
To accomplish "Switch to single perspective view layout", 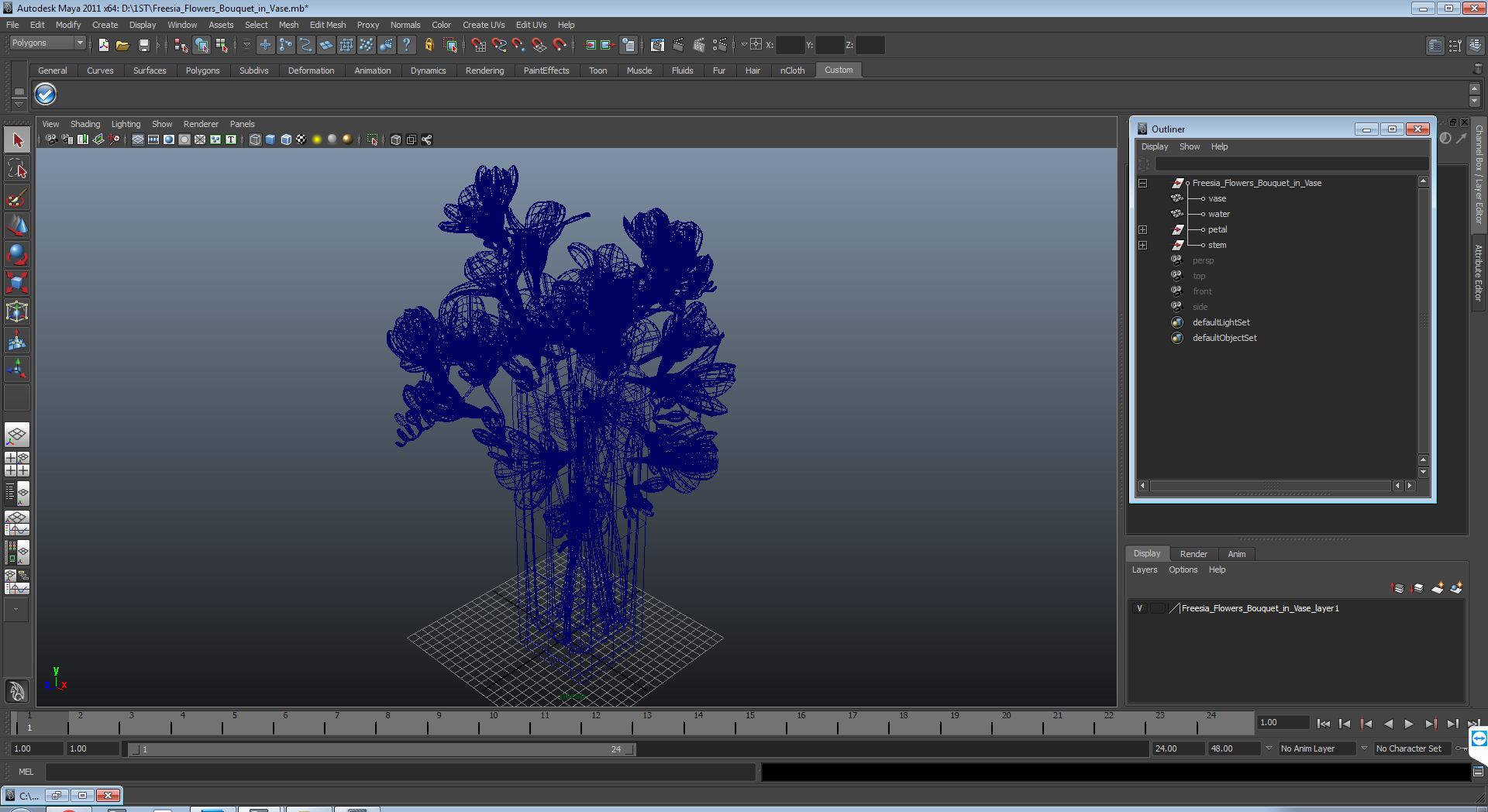I will (17, 435).
